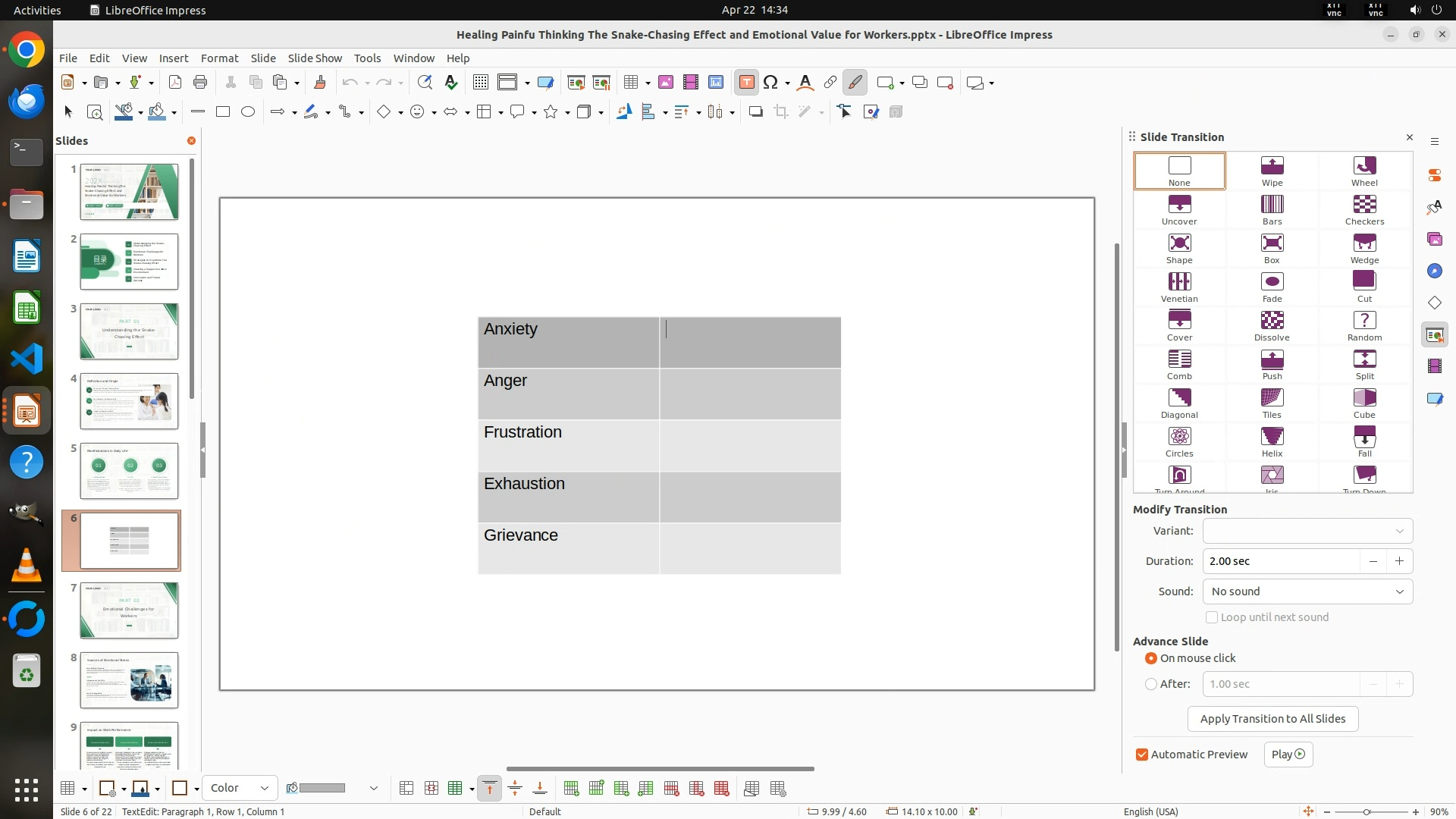This screenshot has width=1456, height=819.
Task: Open the Slide Show menu
Action: pos(315,58)
